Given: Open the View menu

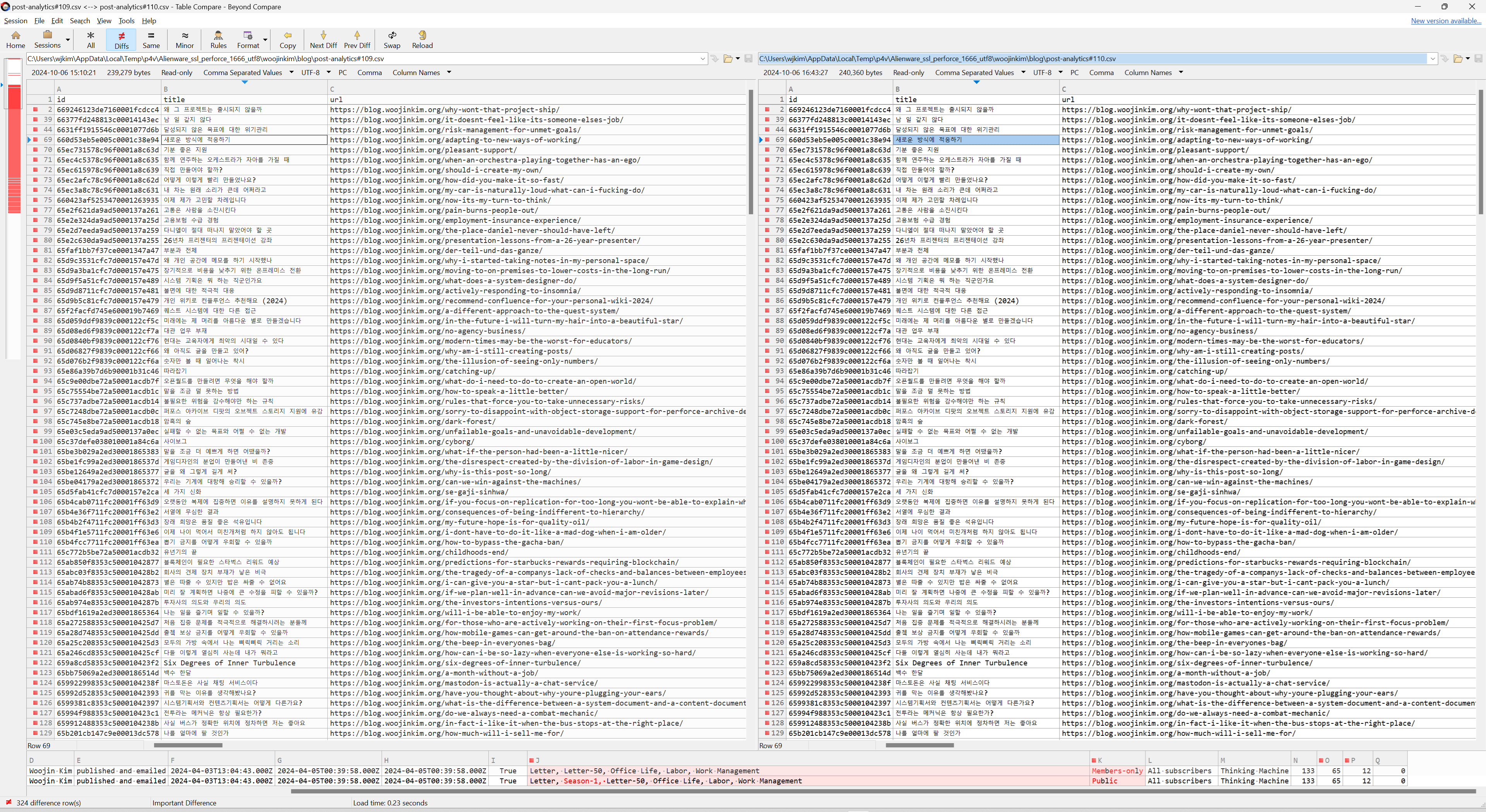Looking at the screenshot, I should (x=104, y=21).
